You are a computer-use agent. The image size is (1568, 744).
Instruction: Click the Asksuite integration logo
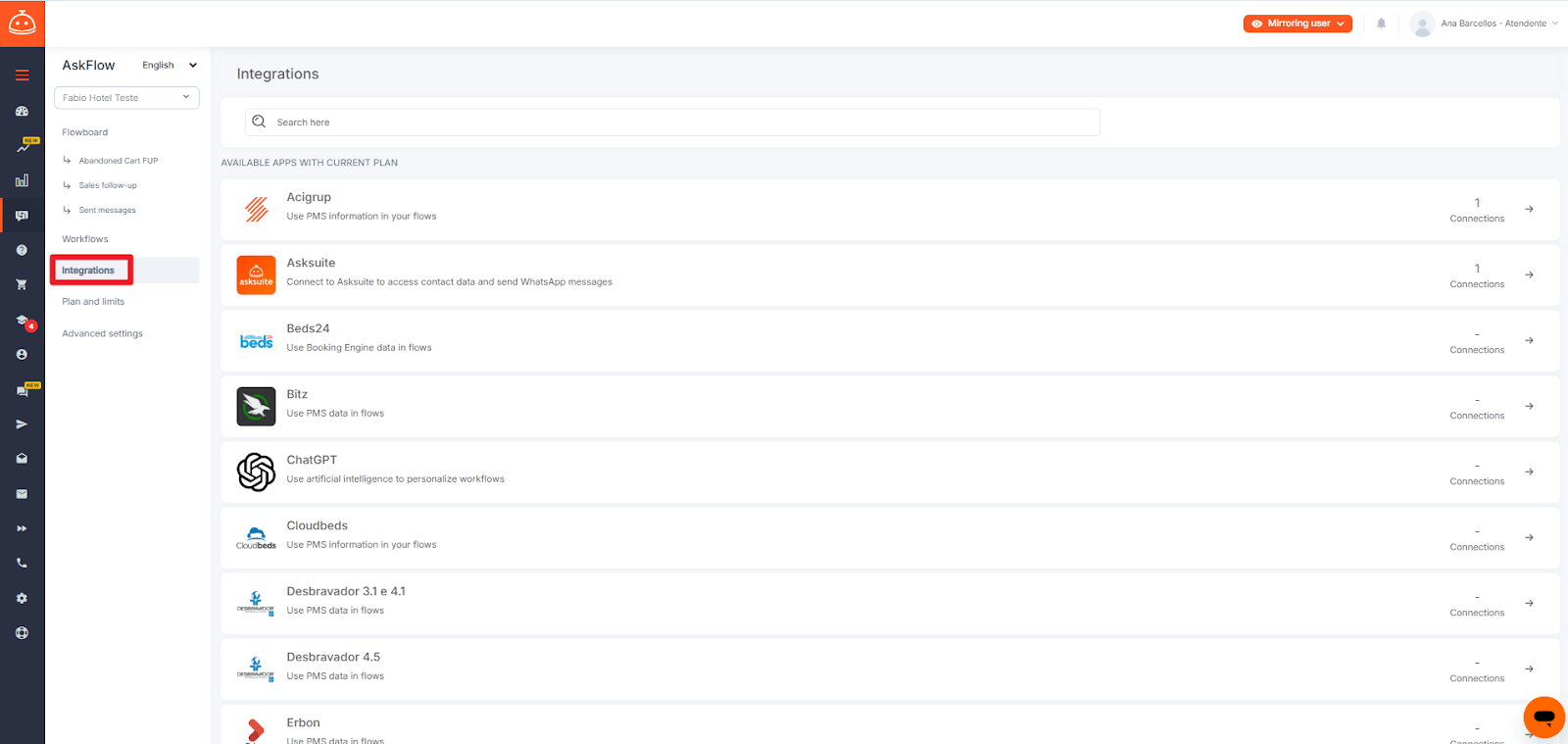pyautogui.click(x=256, y=274)
